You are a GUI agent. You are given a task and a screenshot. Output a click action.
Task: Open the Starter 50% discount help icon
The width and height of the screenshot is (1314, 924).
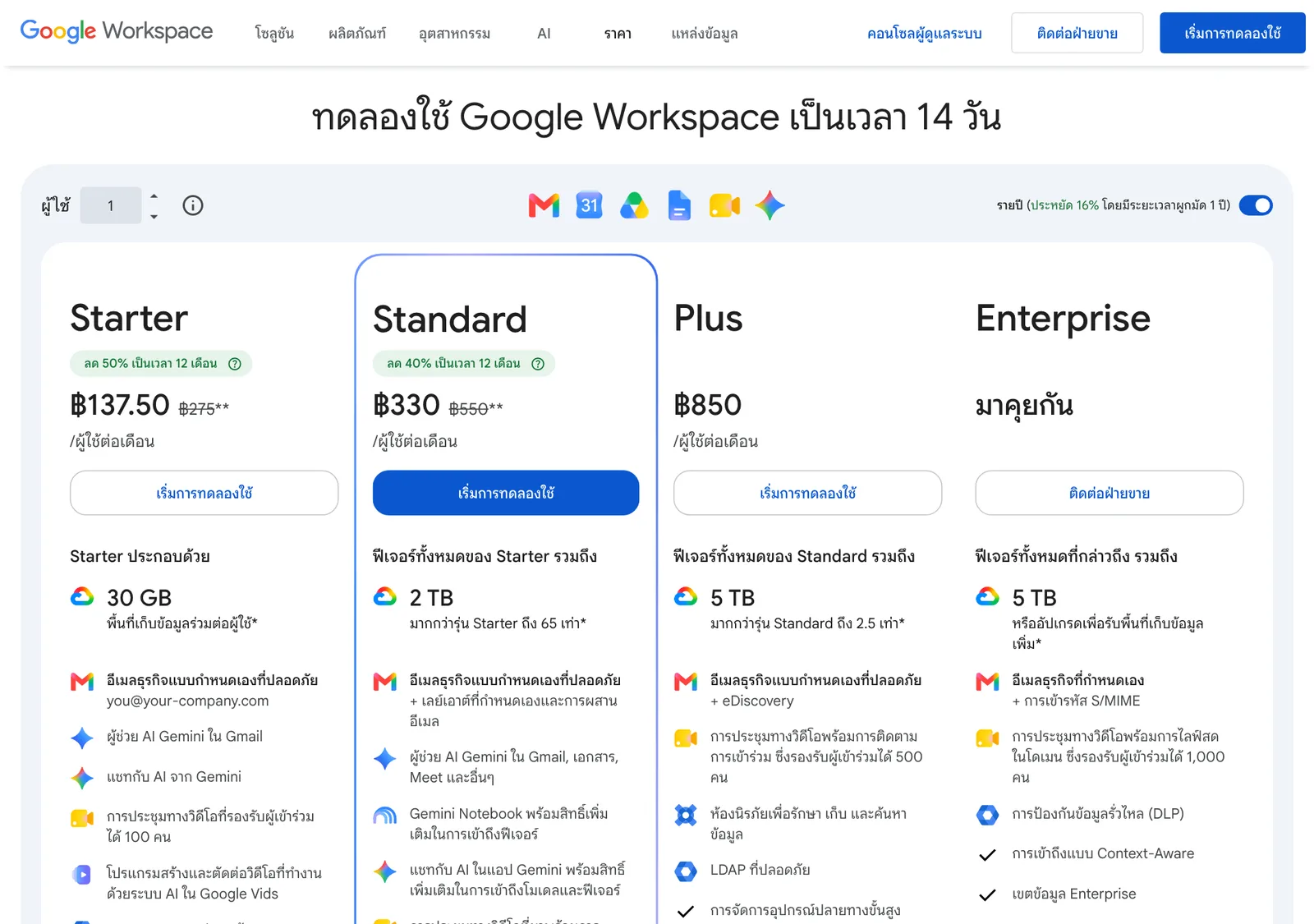click(x=235, y=364)
